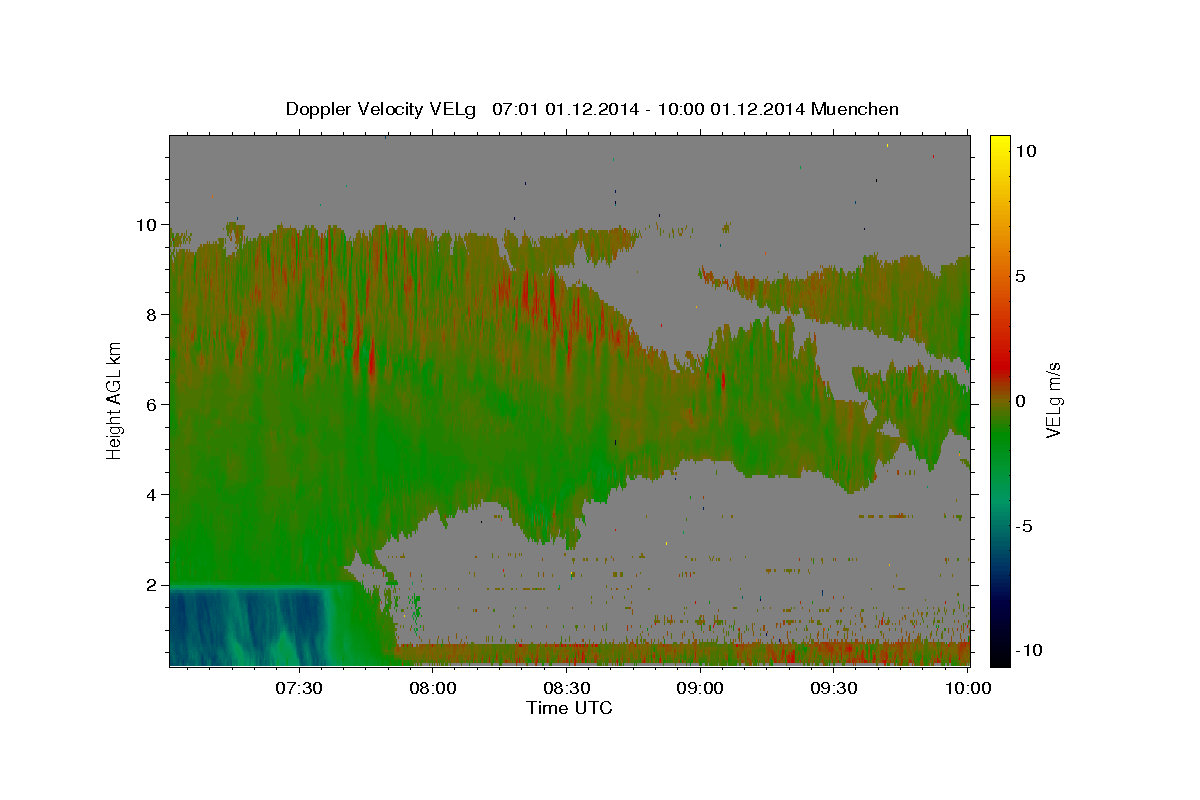Click the 08:00 time tick label
The height and width of the screenshot is (800, 1200).
433,689
